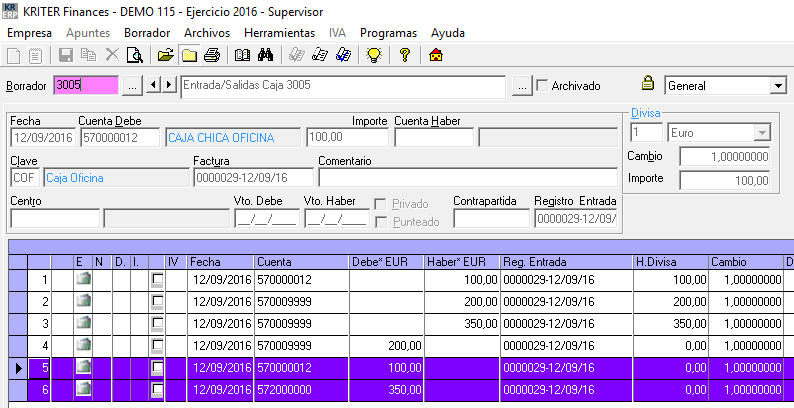Screen dimensions: 794x408
Task: Open the Euro currency dropdown
Action: 762,133
